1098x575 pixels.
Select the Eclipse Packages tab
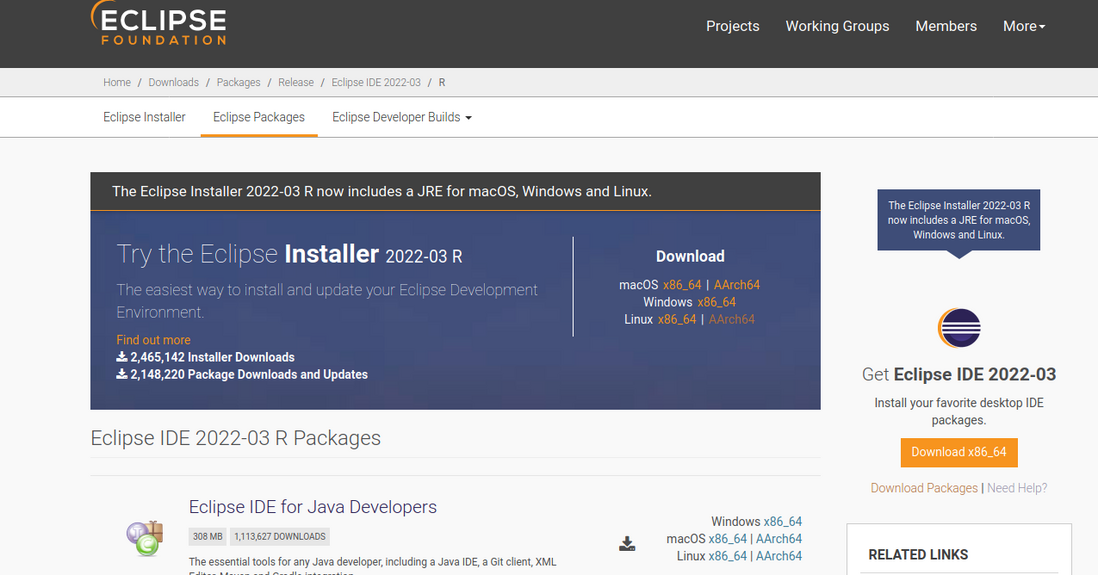tap(259, 117)
